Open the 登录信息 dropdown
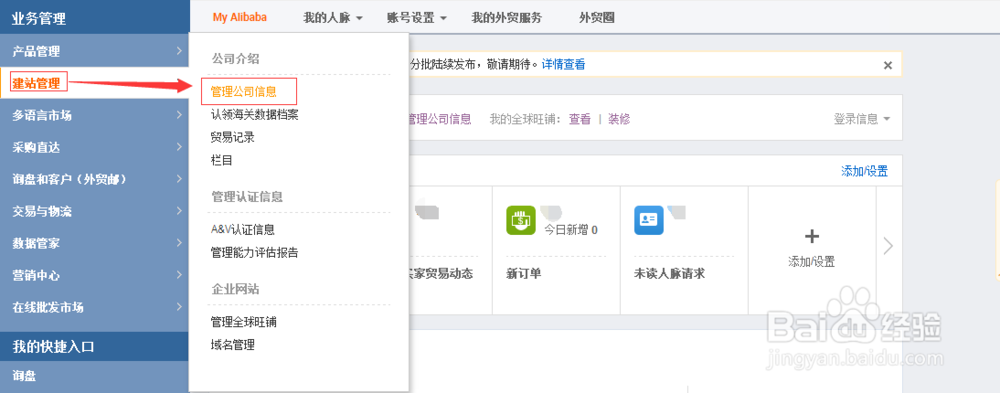 point(861,119)
